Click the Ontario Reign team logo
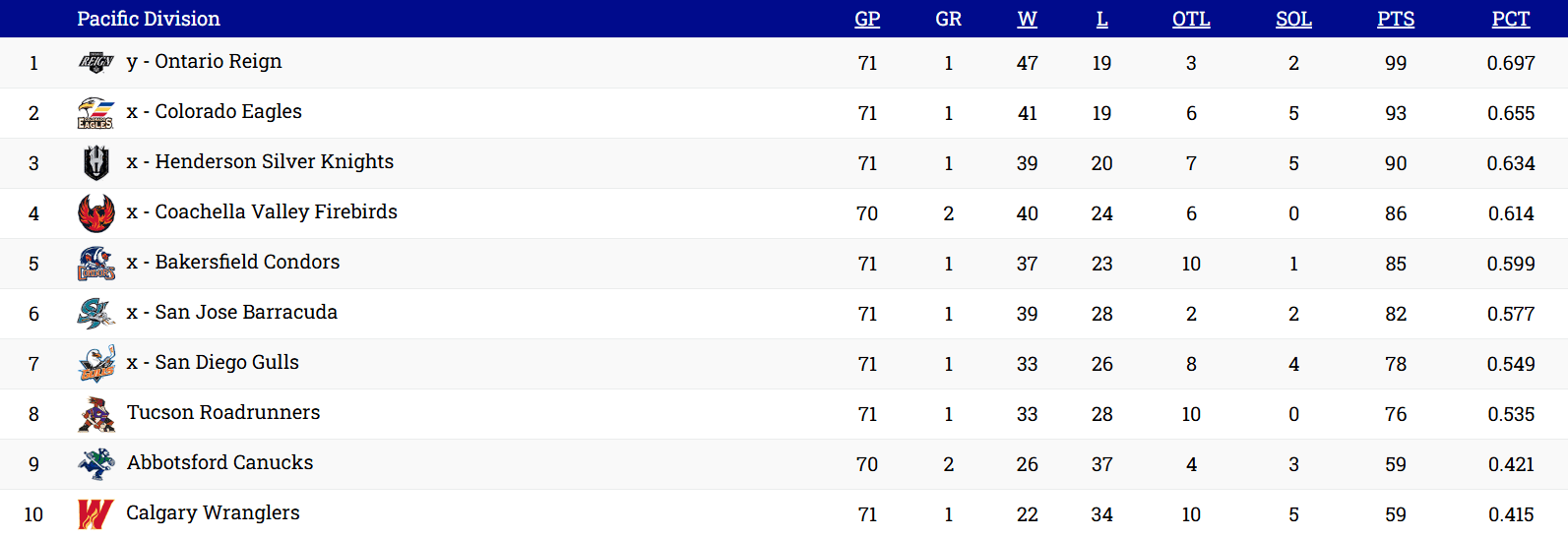This screenshot has height=538, width=1568. pyautogui.click(x=95, y=63)
